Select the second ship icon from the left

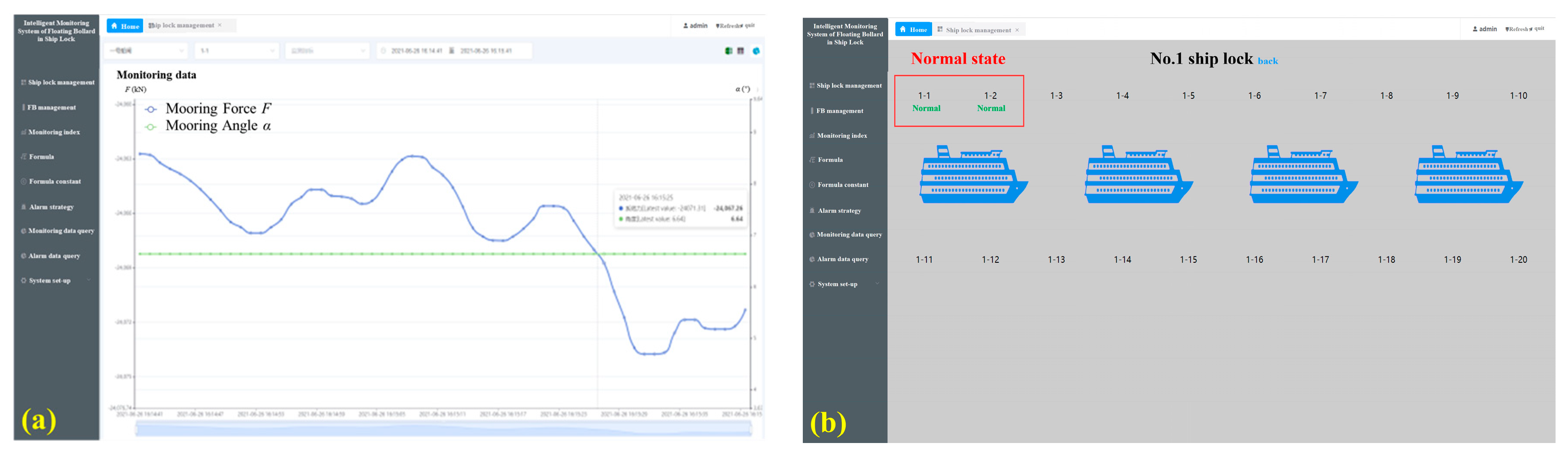pos(1138,175)
